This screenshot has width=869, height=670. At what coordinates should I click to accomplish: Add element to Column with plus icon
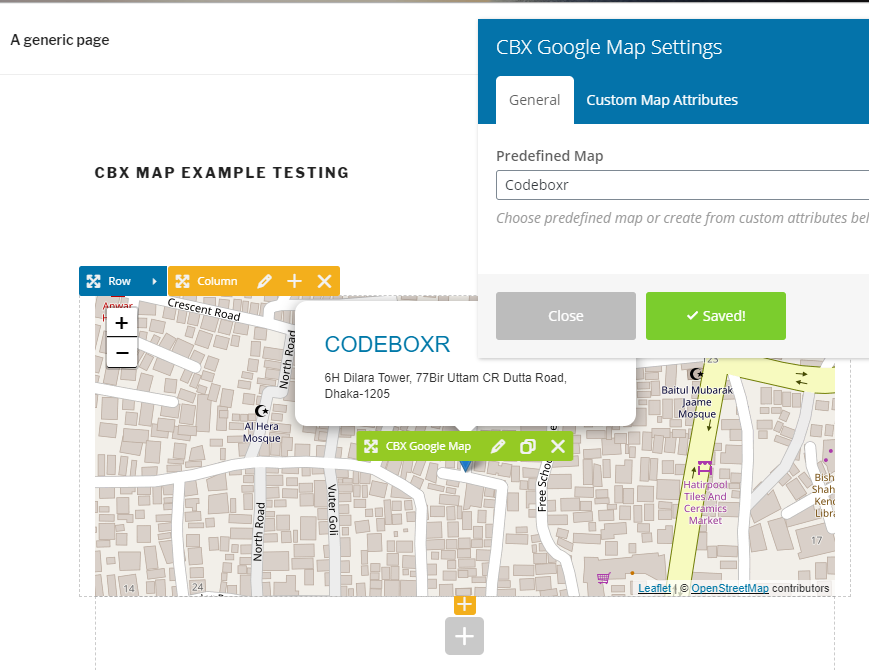pyautogui.click(x=294, y=281)
